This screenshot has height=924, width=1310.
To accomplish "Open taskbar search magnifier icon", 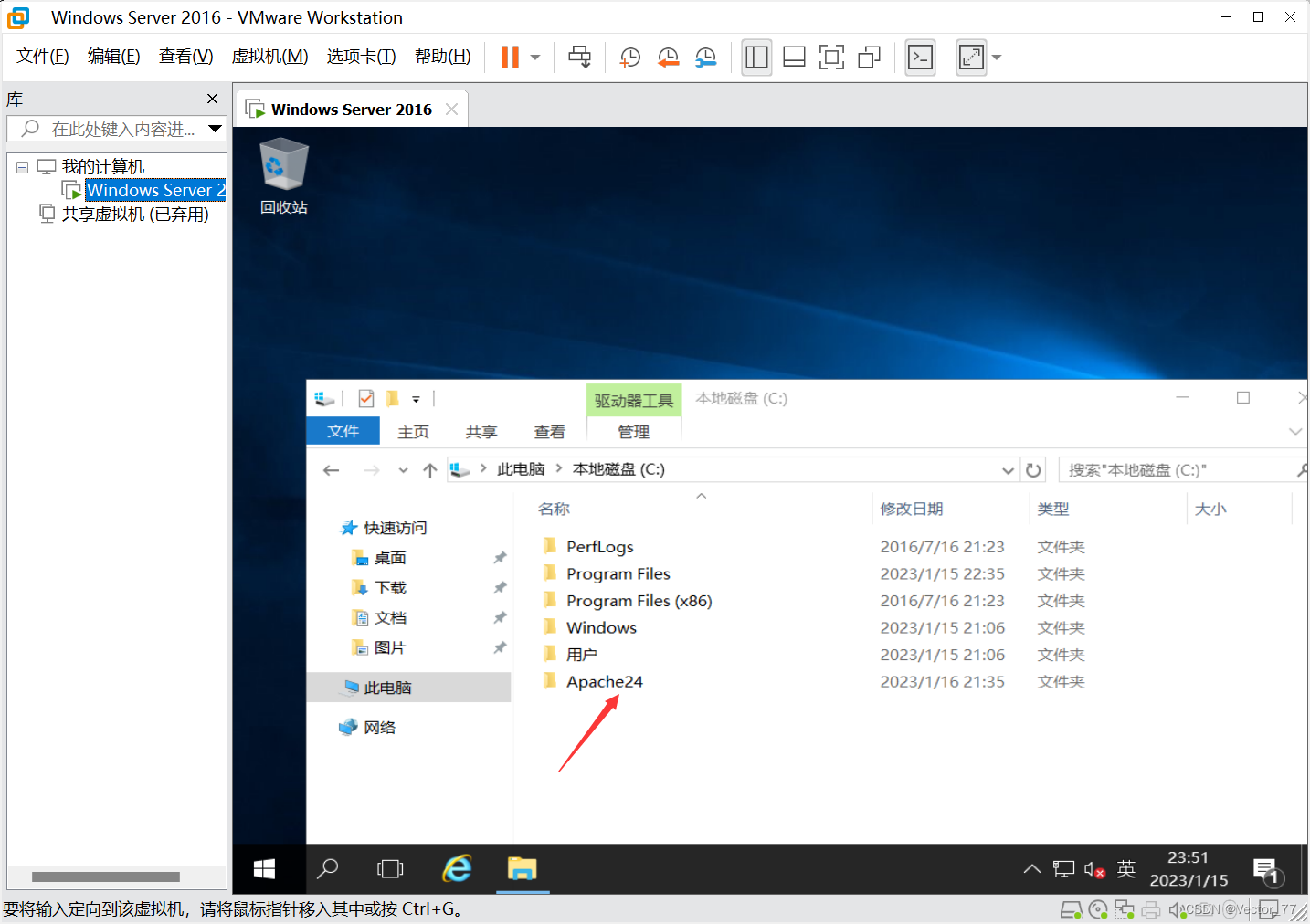I will tap(327, 869).
